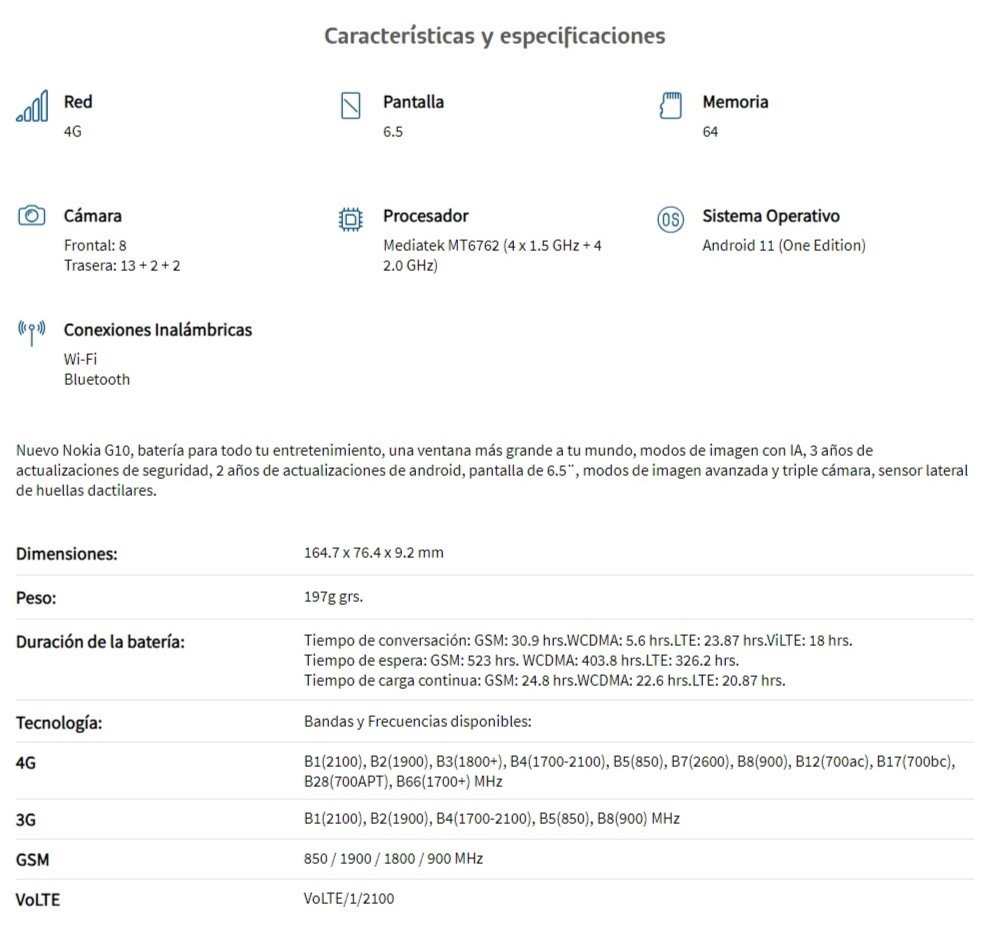Select the Red label
This screenshot has width=990, height=925.
coord(78,102)
